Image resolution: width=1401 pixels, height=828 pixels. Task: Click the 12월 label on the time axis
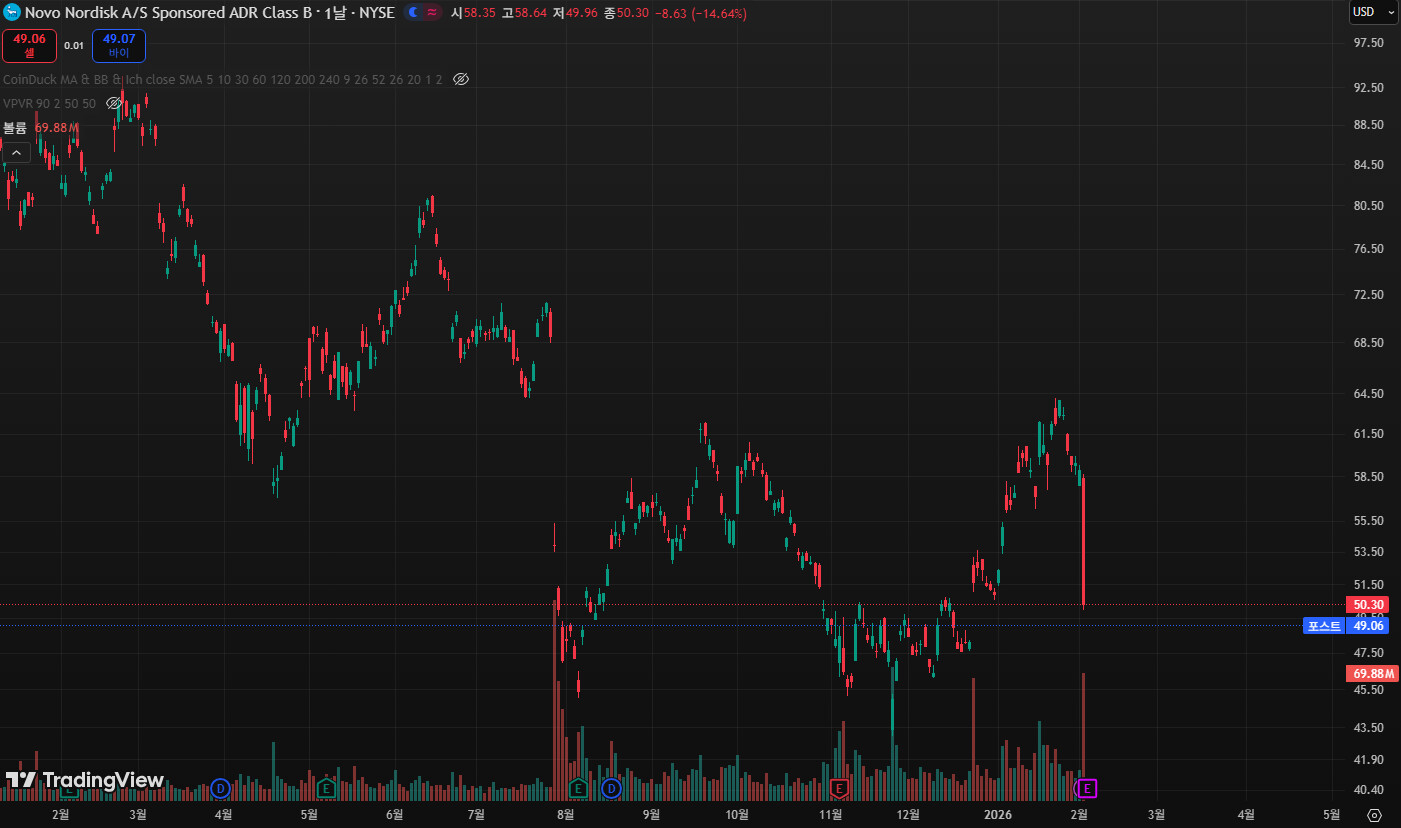click(x=909, y=814)
